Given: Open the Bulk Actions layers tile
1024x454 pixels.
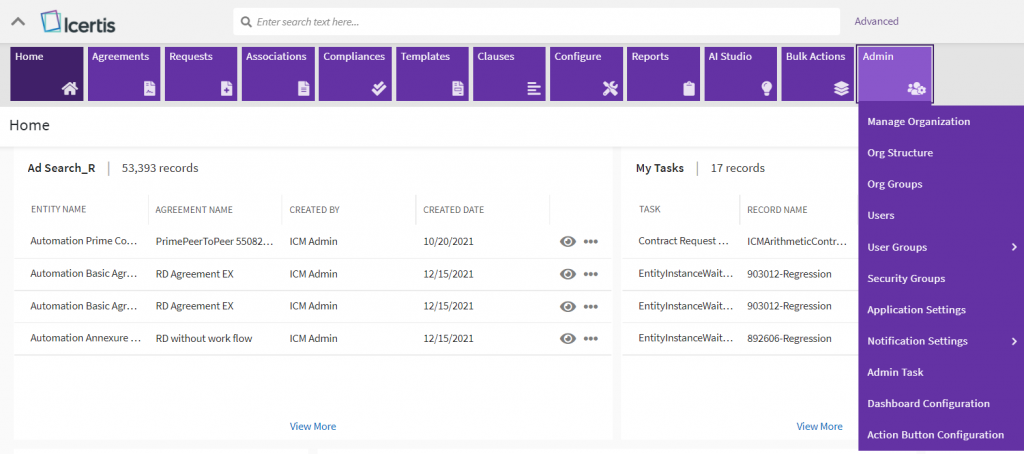Looking at the screenshot, I should pyautogui.click(x=817, y=73).
